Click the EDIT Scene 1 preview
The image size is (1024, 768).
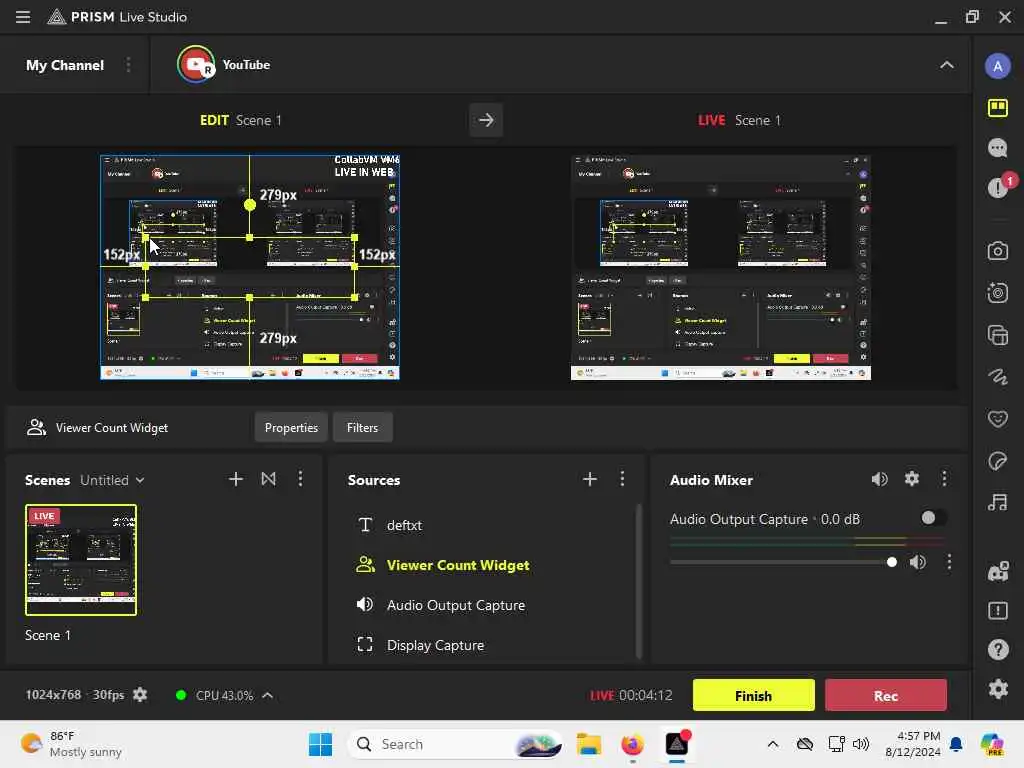(x=250, y=267)
